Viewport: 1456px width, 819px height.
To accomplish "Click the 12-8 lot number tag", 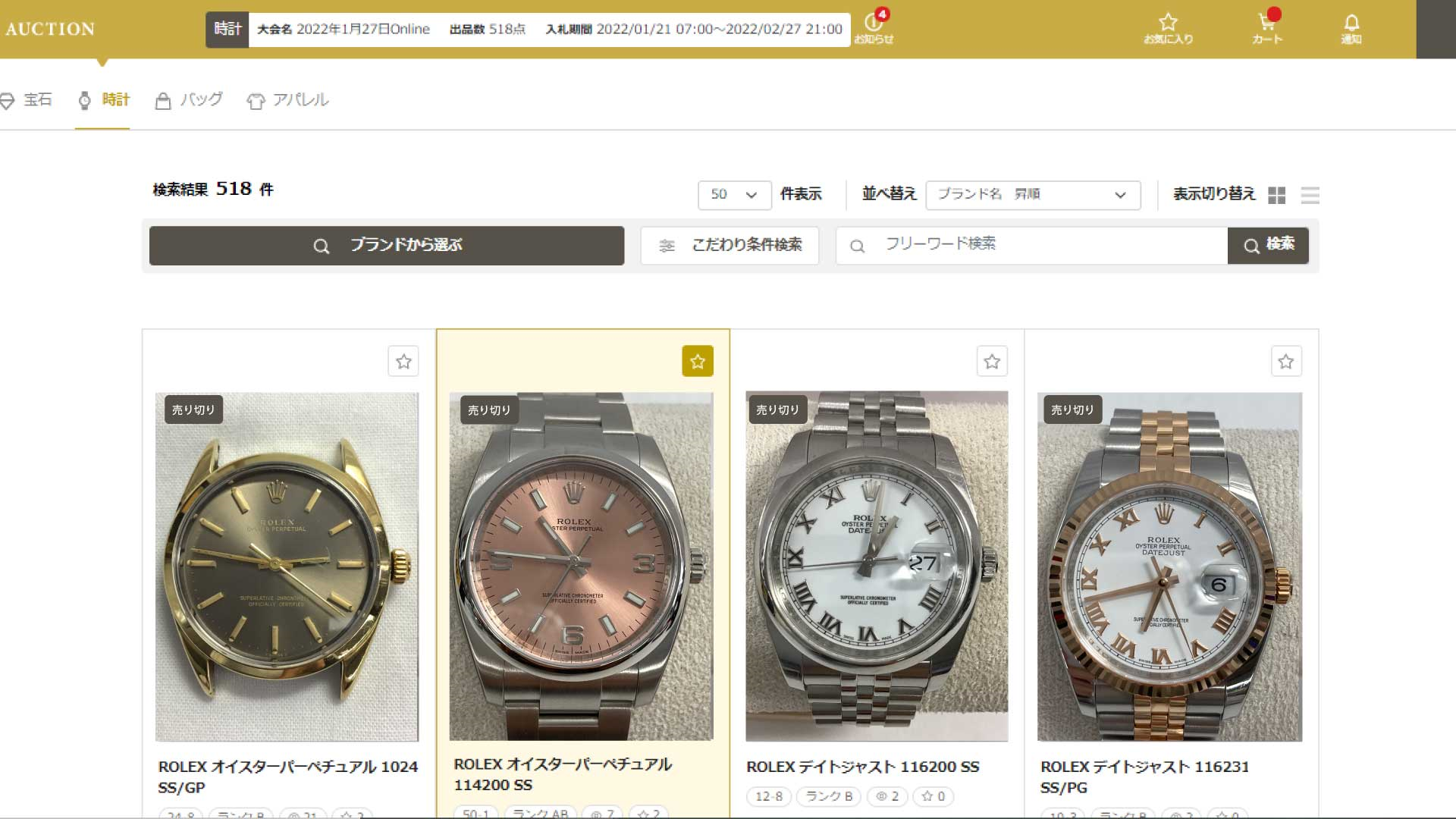I will pyautogui.click(x=769, y=796).
